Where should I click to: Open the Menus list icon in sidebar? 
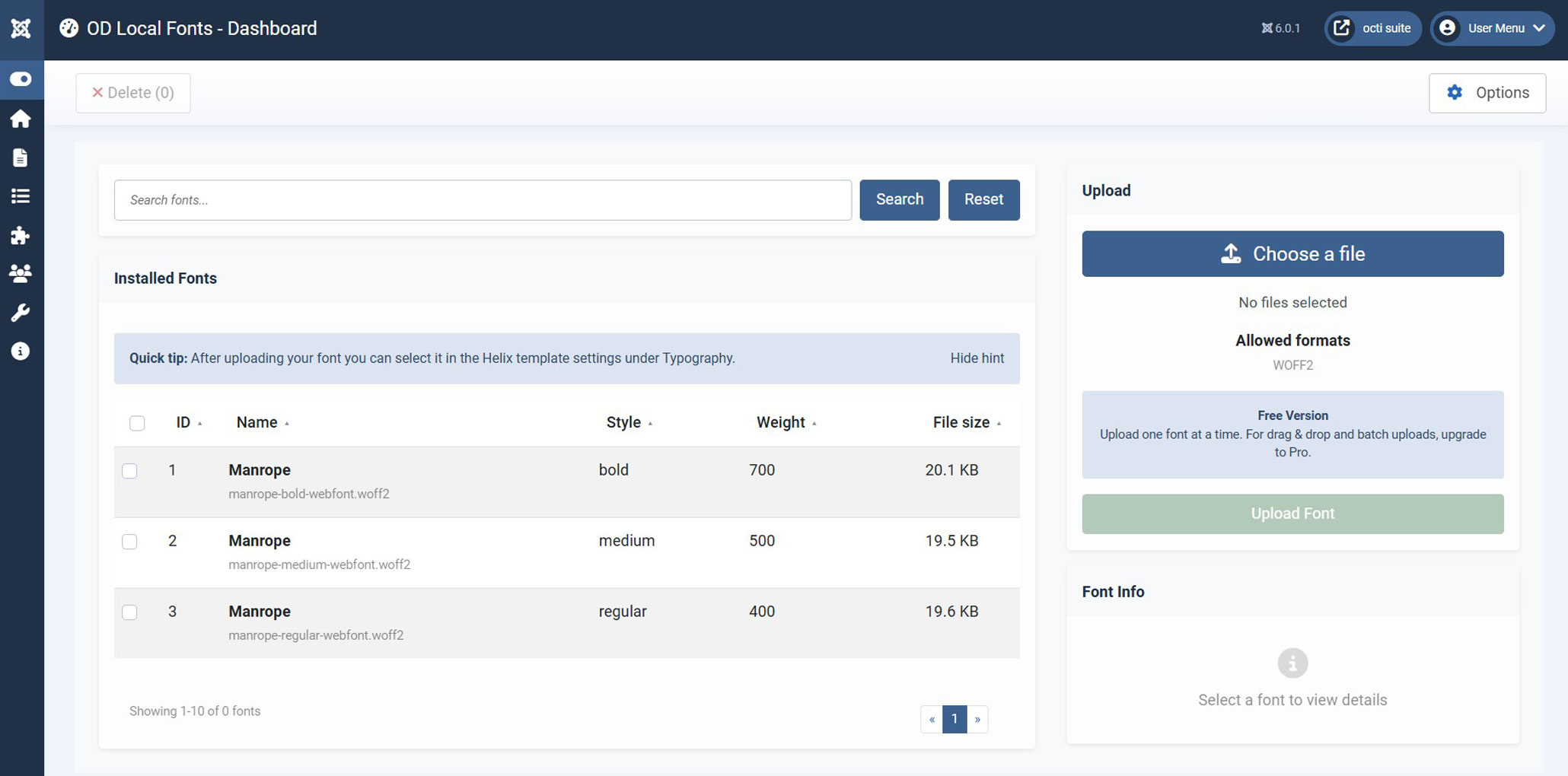21,196
